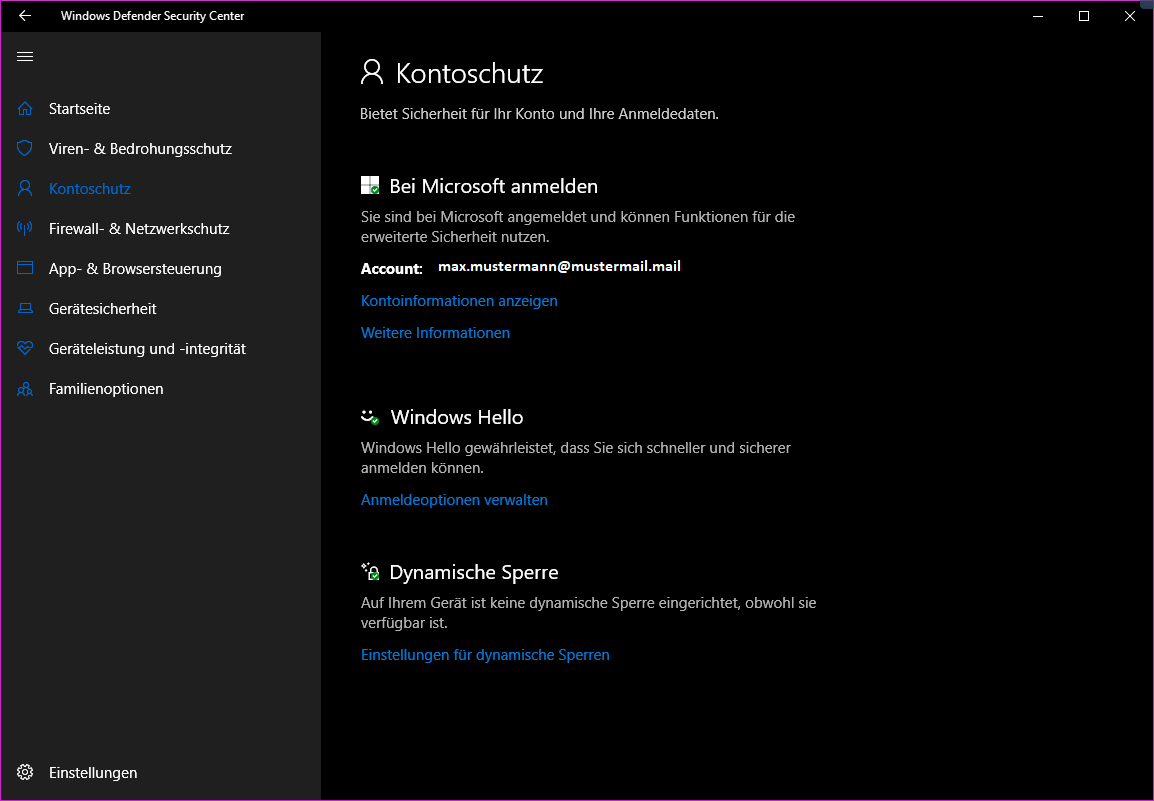
Task: Click the heart icon for device health
Action: pyautogui.click(x=25, y=349)
